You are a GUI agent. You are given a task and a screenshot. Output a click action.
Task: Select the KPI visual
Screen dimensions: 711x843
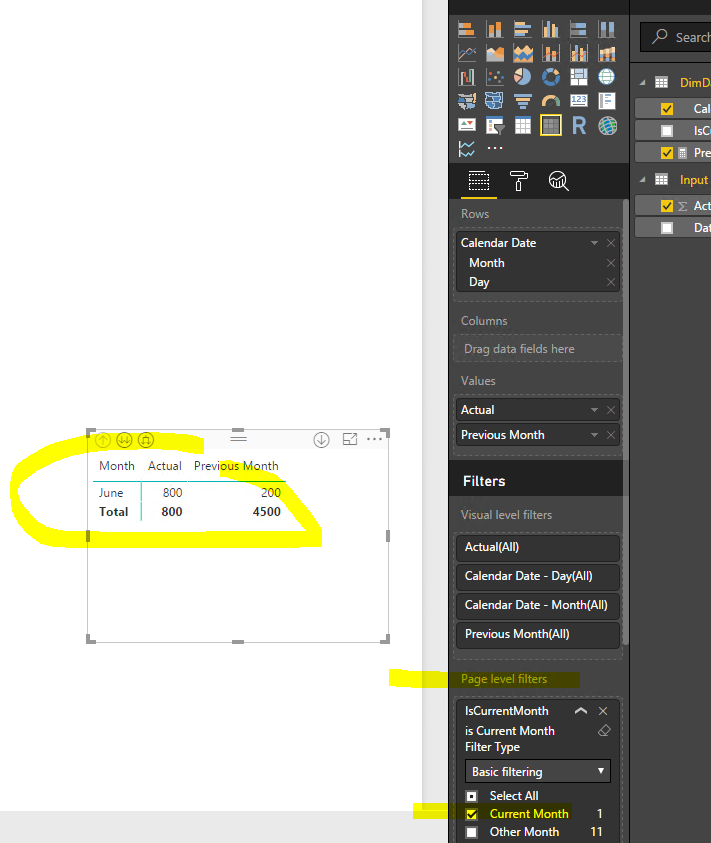467,125
